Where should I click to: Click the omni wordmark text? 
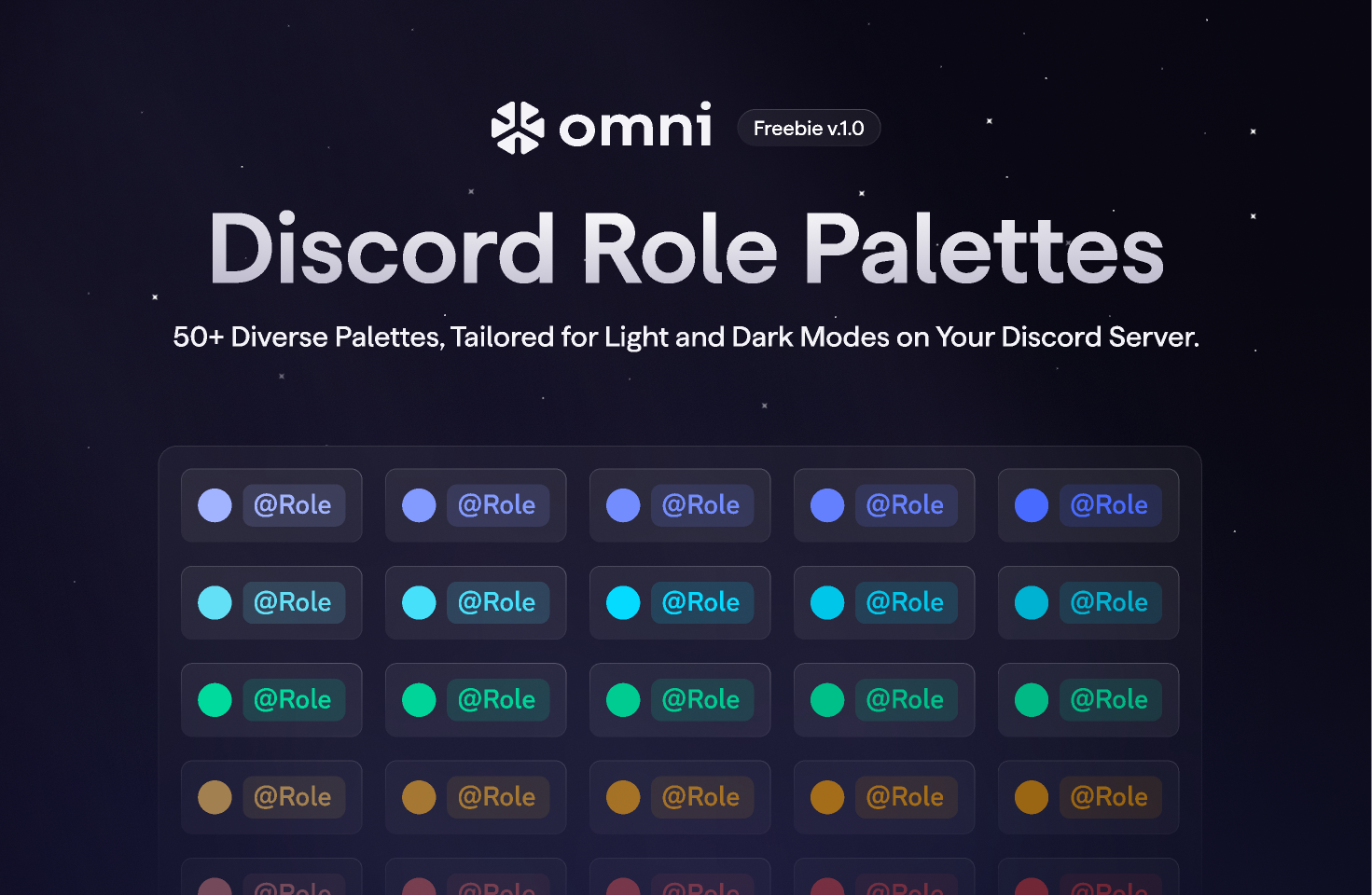point(635,125)
